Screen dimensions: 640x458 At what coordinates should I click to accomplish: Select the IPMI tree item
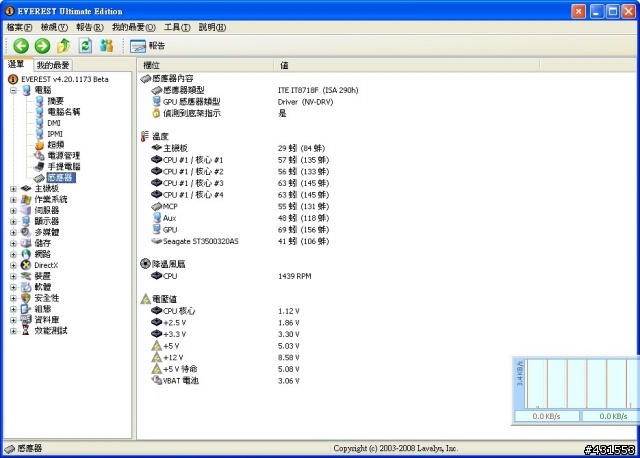pyautogui.click(x=55, y=134)
